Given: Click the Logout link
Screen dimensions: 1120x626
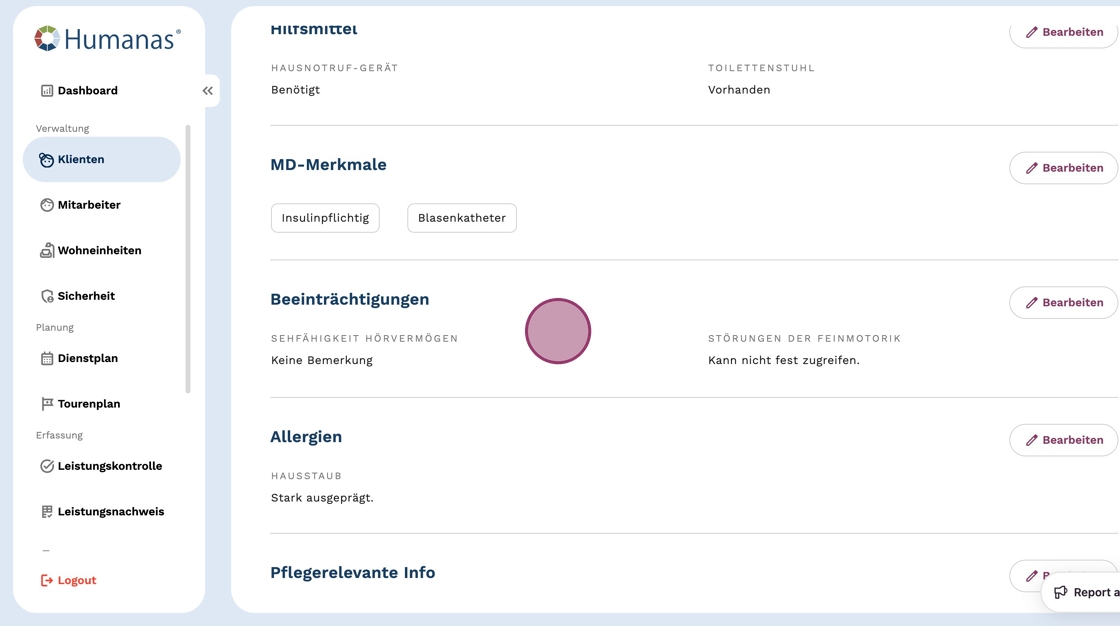Looking at the screenshot, I should [x=68, y=580].
